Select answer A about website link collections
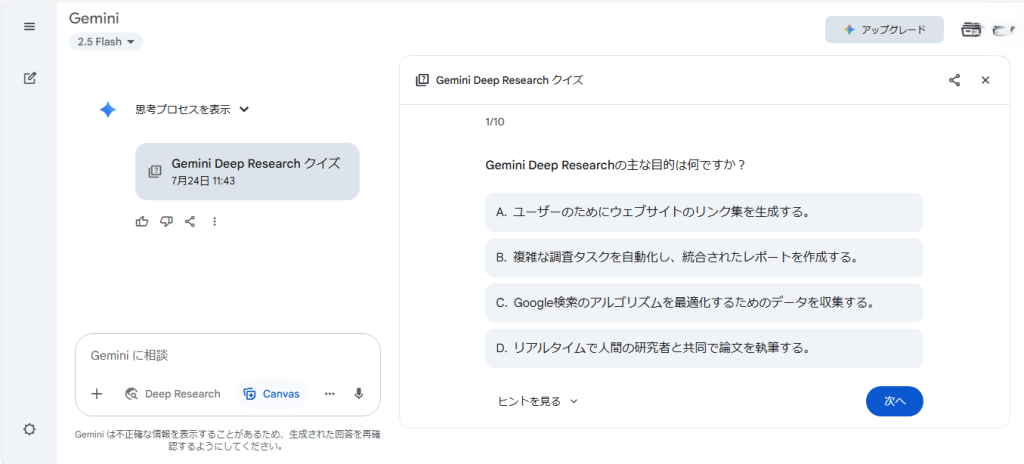Image resolution: width=1024 pixels, height=464 pixels. [703, 212]
